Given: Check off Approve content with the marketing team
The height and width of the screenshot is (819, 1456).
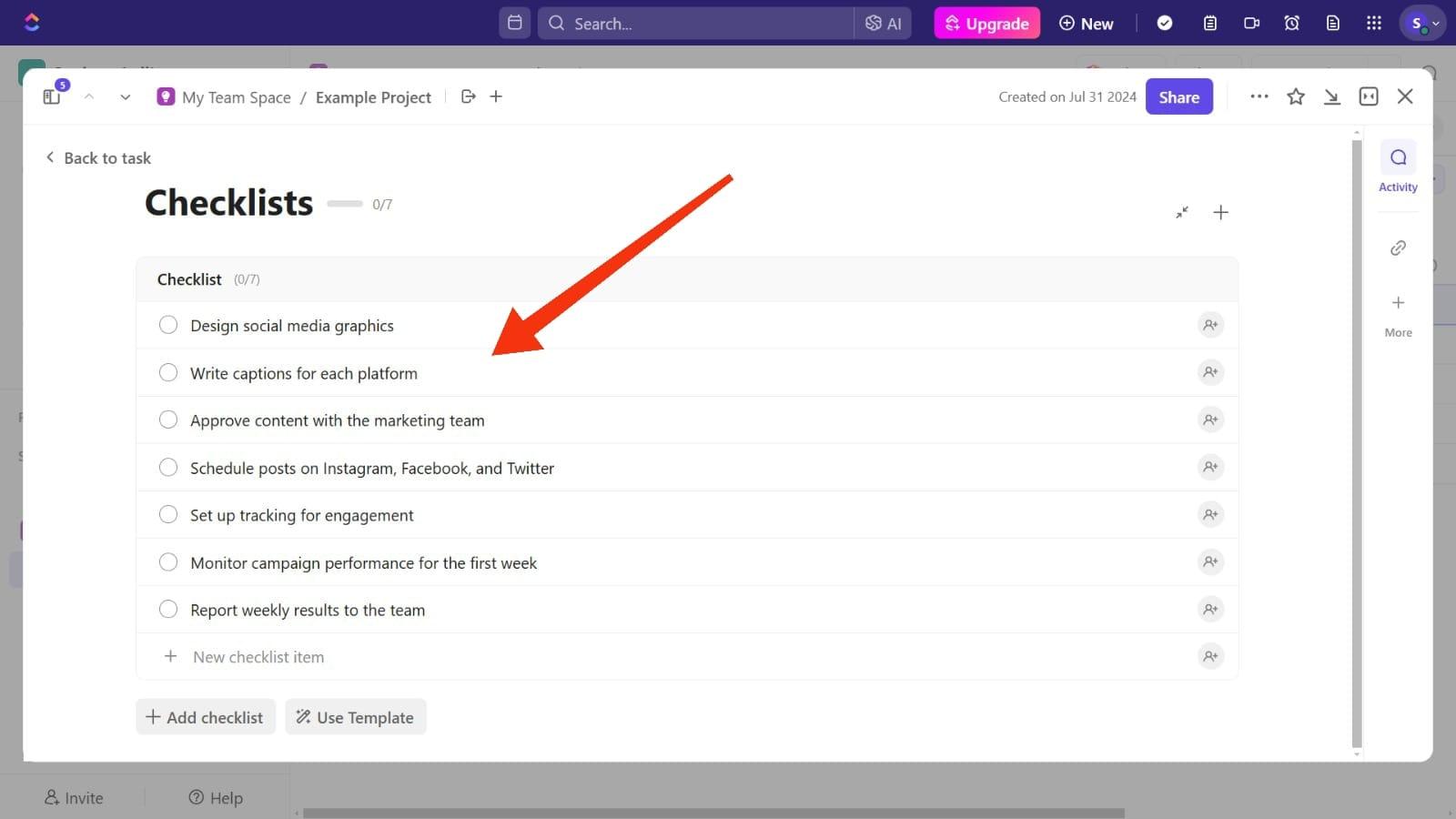Looking at the screenshot, I should 168,420.
